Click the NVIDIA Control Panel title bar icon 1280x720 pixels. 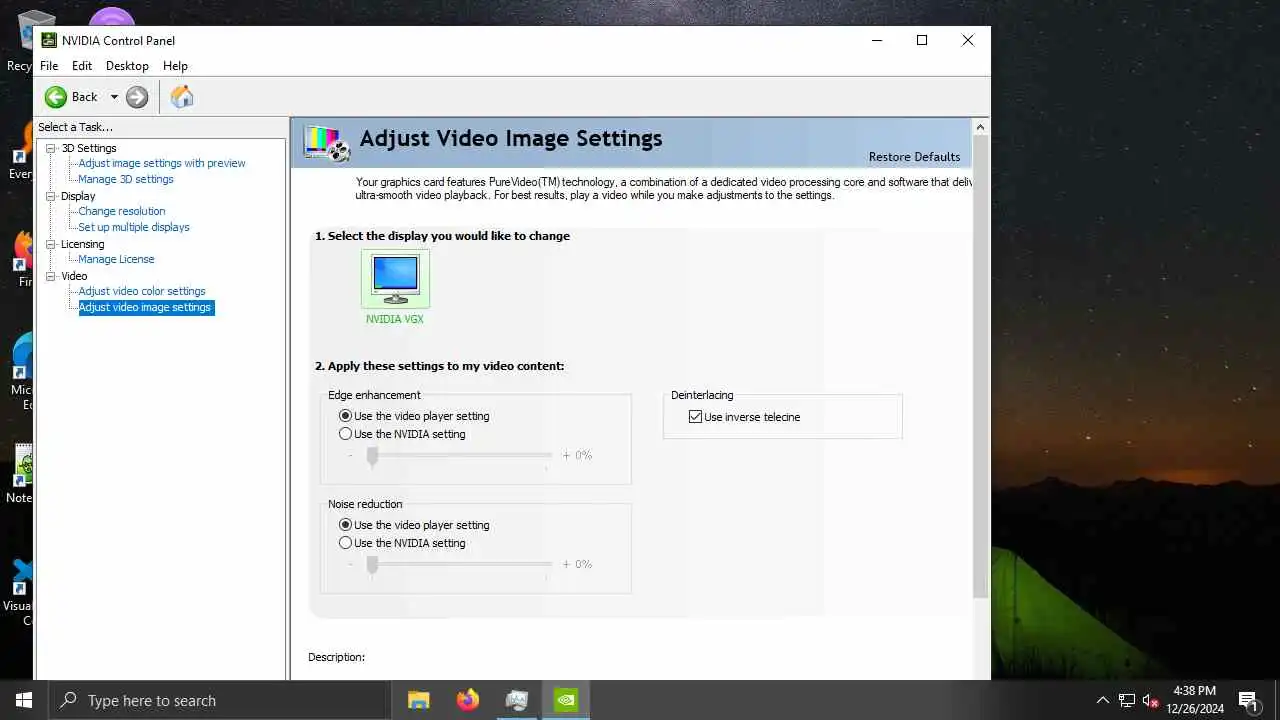(x=49, y=40)
